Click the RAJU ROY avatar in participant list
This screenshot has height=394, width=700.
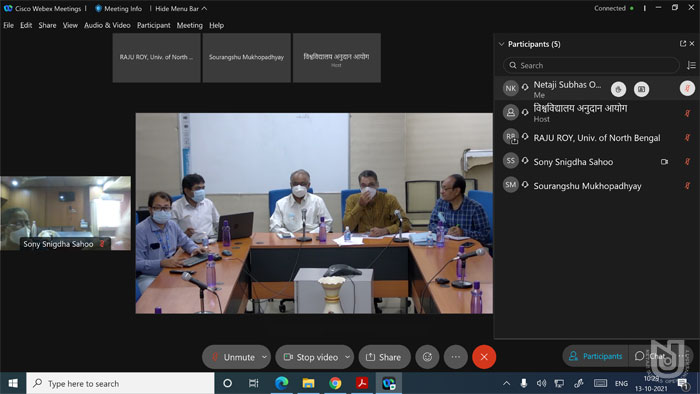pyautogui.click(x=510, y=137)
